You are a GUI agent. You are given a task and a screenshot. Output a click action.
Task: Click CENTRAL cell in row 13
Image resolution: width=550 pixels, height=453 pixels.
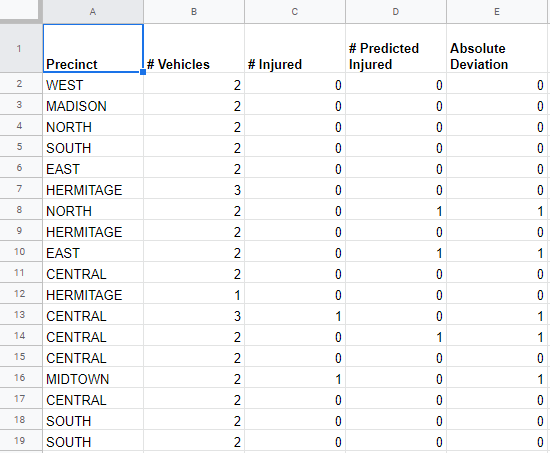(x=93, y=315)
